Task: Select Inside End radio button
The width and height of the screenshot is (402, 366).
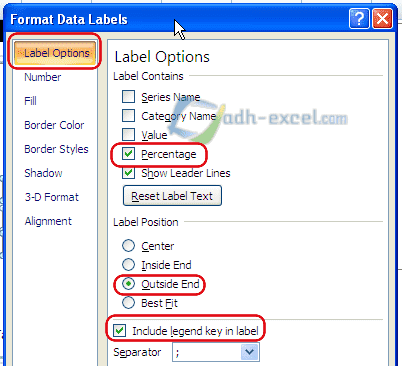Action: coord(128,265)
